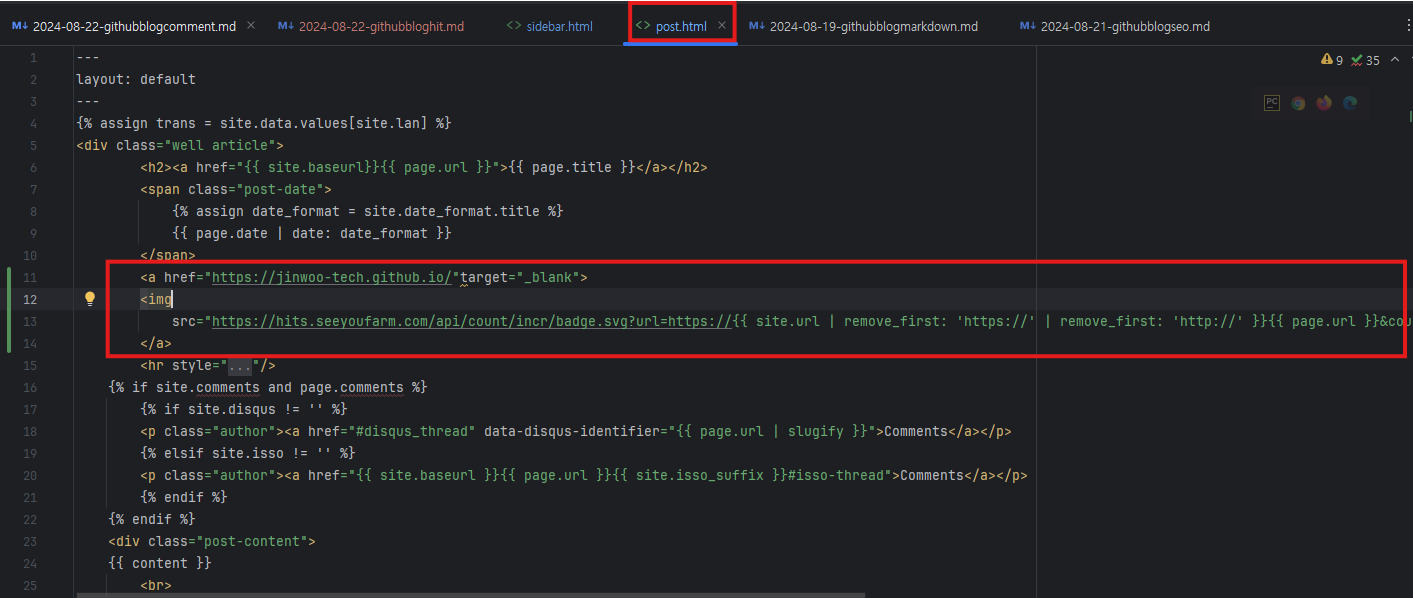1413x598 pixels.
Task: Switch to 2024-08-22-githubbloghit.md tab
Action: (x=371, y=26)
